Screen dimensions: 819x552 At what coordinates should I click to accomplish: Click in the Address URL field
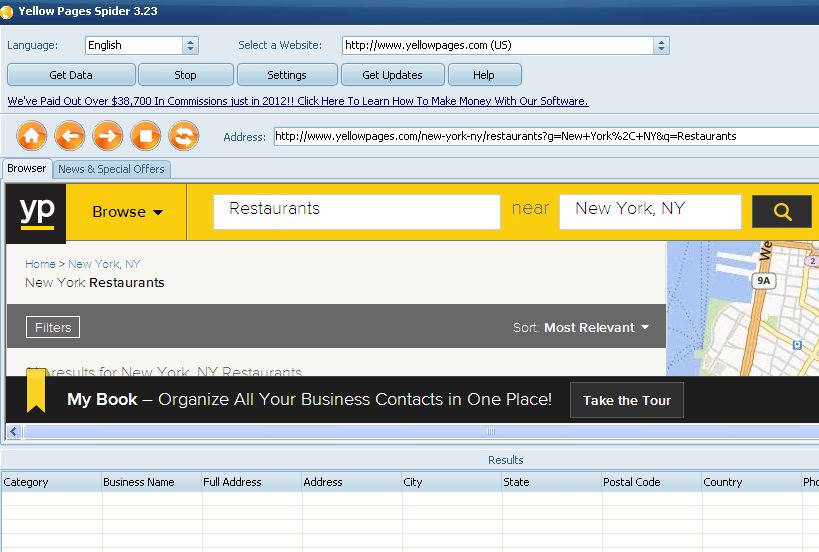tap(546, 136)
